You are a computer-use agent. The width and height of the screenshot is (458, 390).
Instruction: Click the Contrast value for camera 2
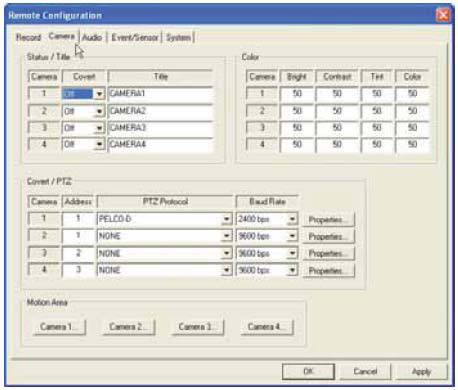337,111
